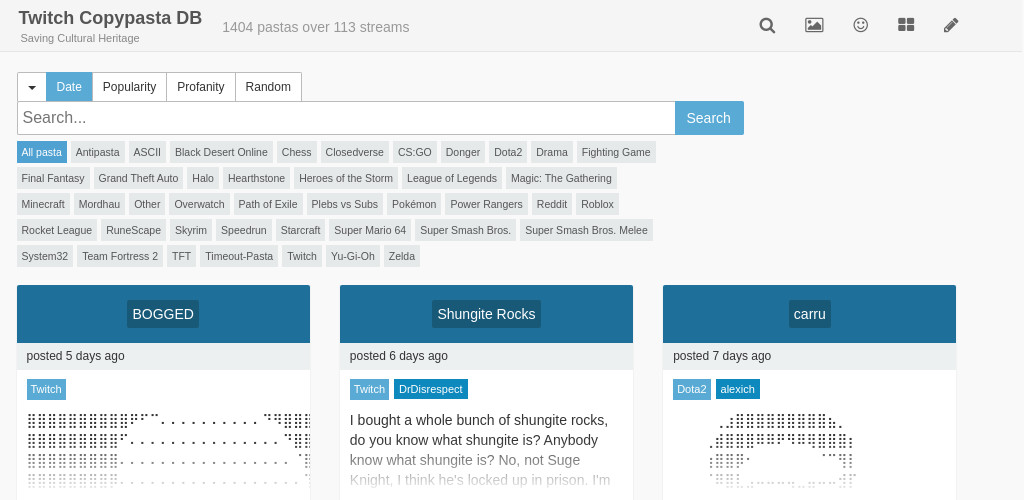Show pastas tagged Roblox
Viewport: 1024px width, 500px height.
(598, 204)
